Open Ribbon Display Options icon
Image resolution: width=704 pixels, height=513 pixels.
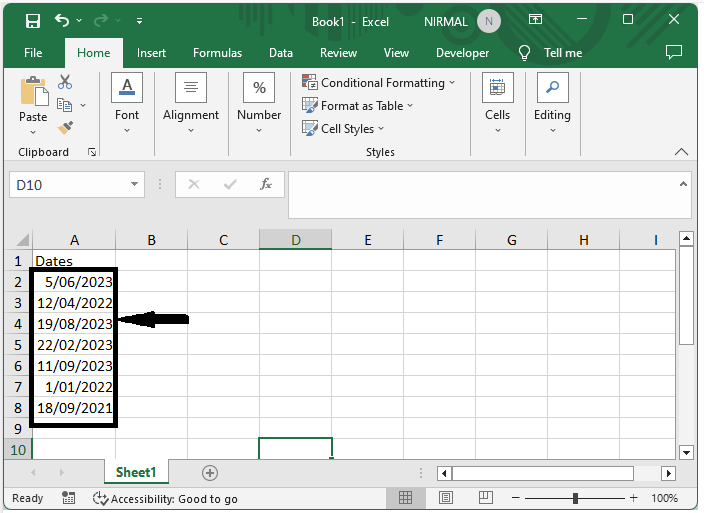point(535,19)
